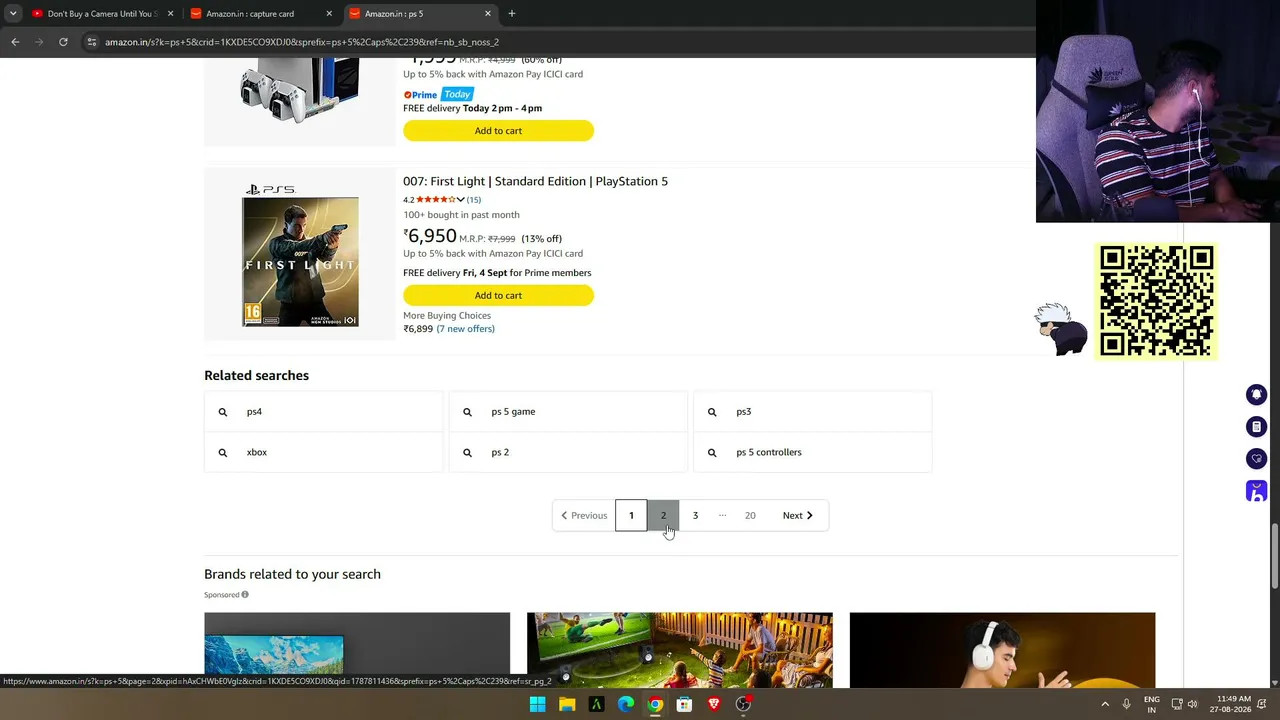
Task: View the 15 customer ratings
Action: (x=474, y=200)
